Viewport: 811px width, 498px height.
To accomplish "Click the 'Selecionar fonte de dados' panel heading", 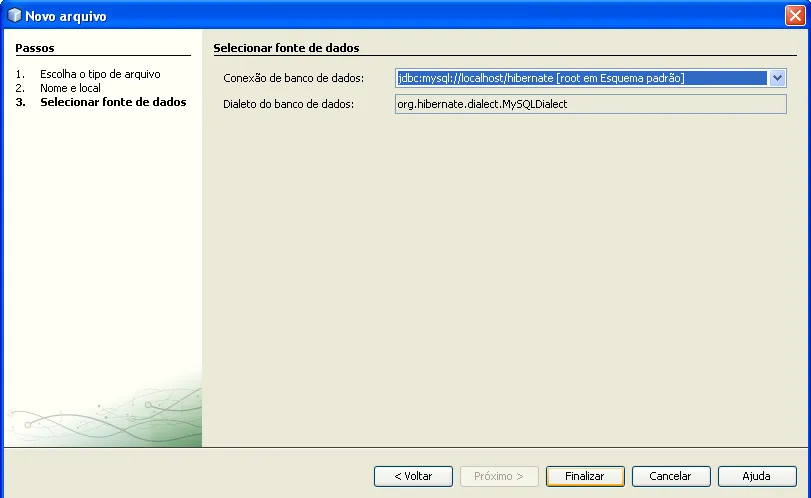I will 286,48.
